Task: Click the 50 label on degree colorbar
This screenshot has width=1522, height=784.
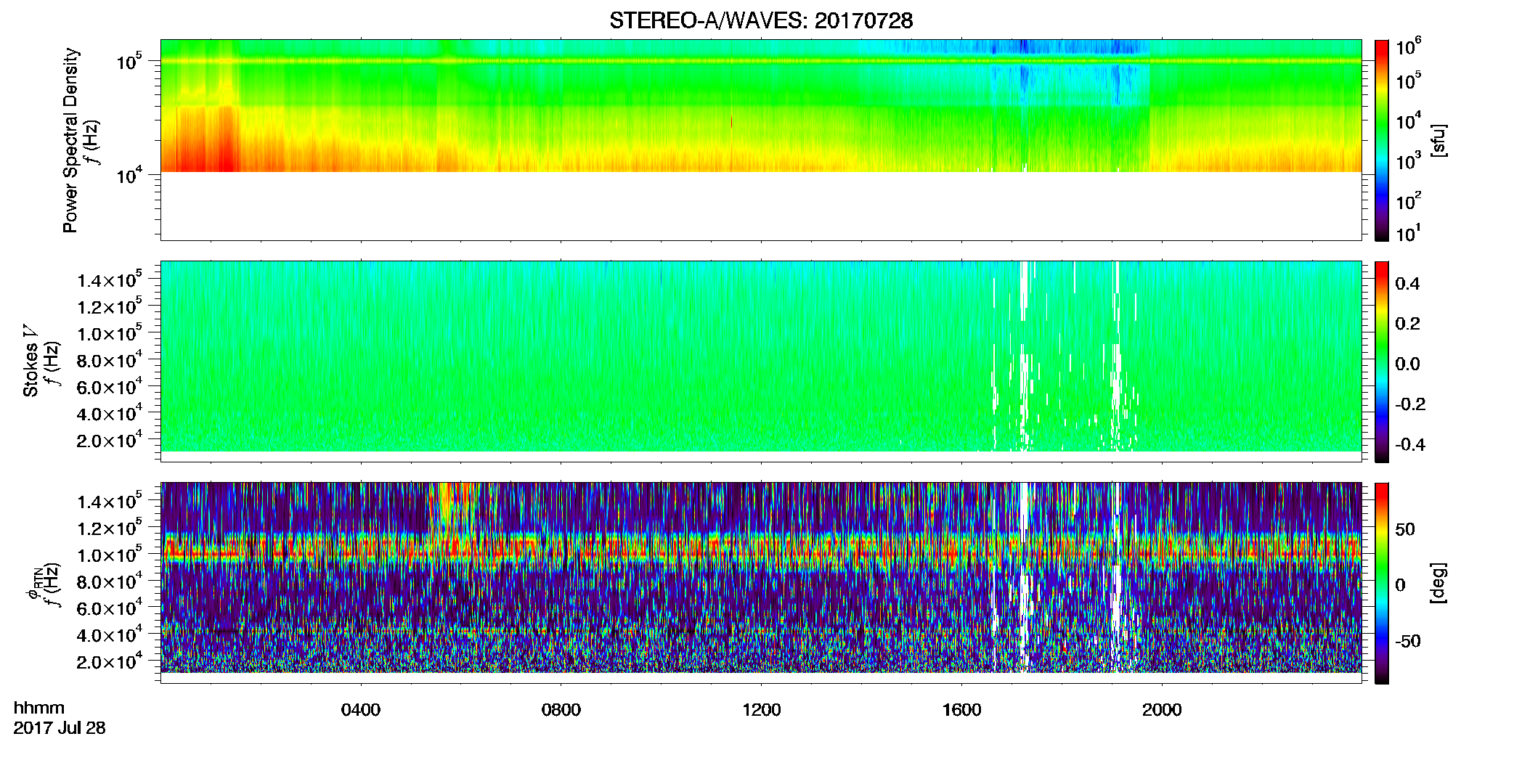Action: tap(1405, 529)
